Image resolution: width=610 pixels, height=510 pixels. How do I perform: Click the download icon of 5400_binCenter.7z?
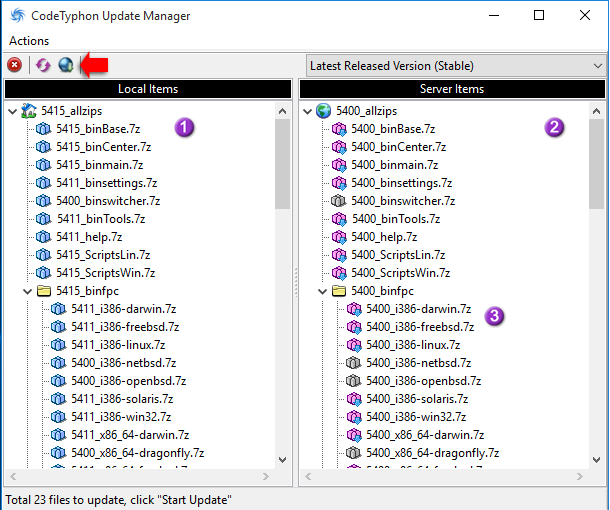(x=339, y=147)
